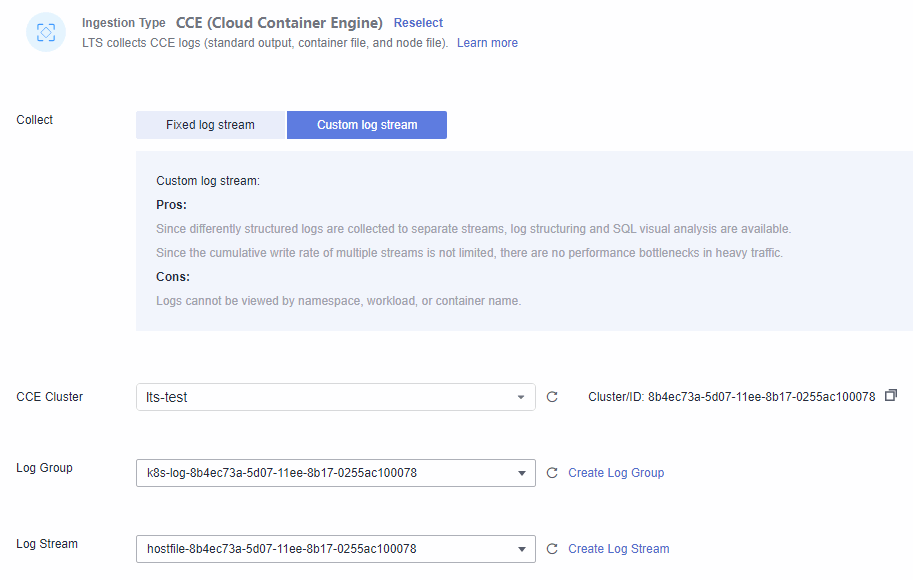Refresh the CCE Cluster list
This screenshot has width=913, height=580.
pyautogui.click(x=552, y=397)
